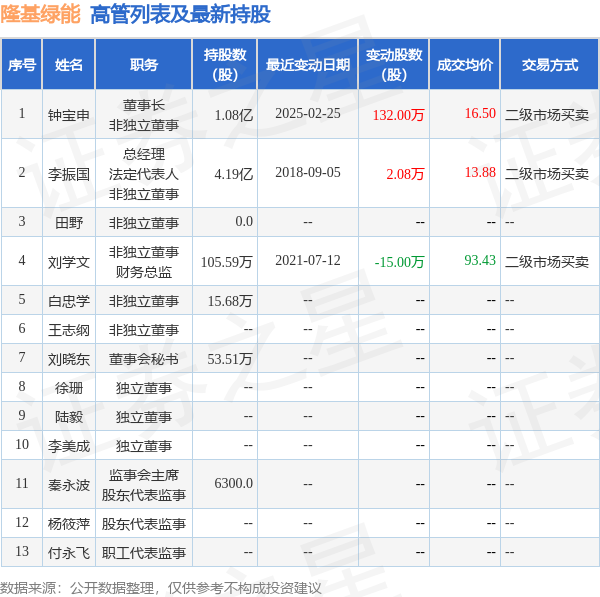Select the name 白忠学

click(69, 301)
